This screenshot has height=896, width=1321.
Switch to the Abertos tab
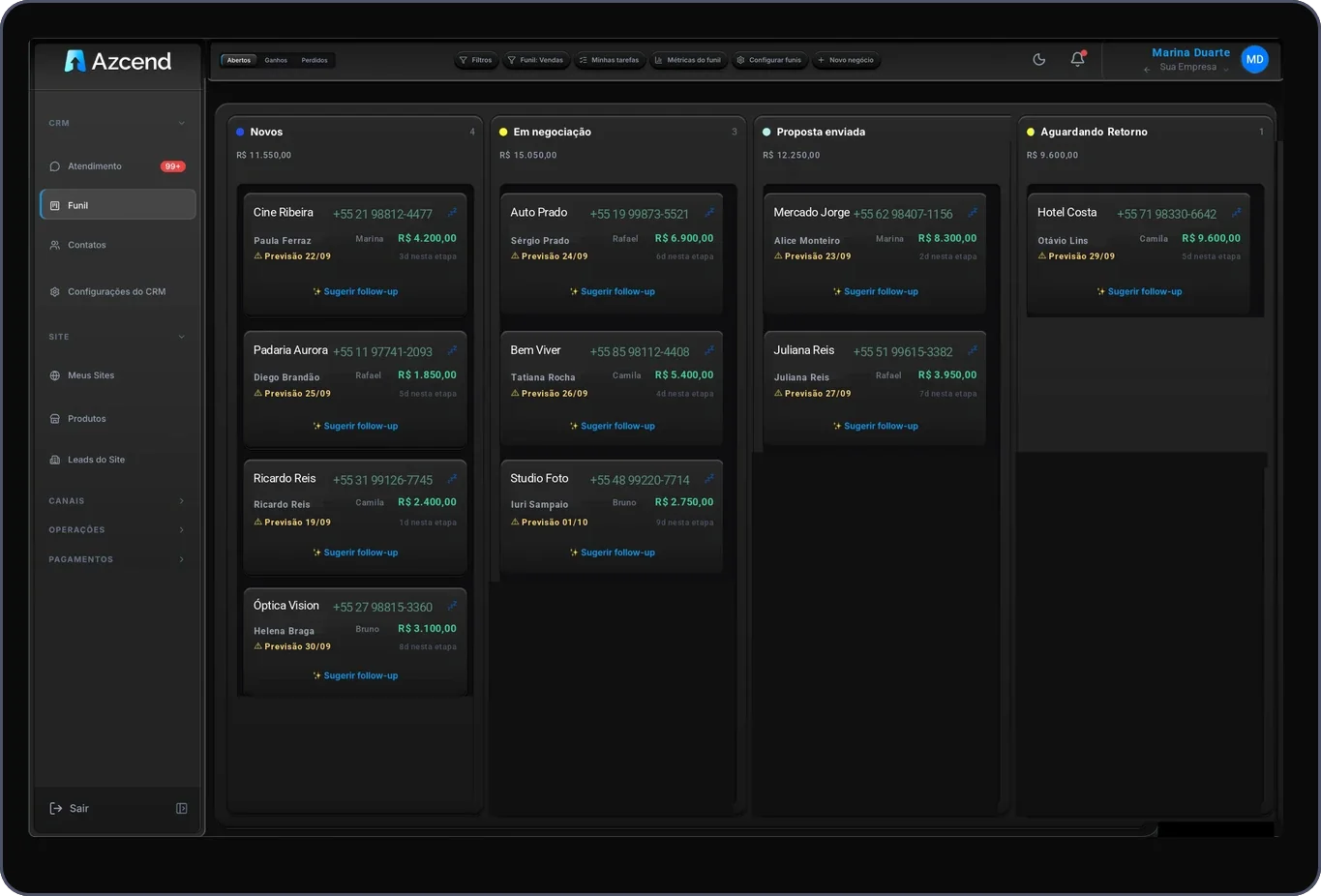(x=239, y=60)
